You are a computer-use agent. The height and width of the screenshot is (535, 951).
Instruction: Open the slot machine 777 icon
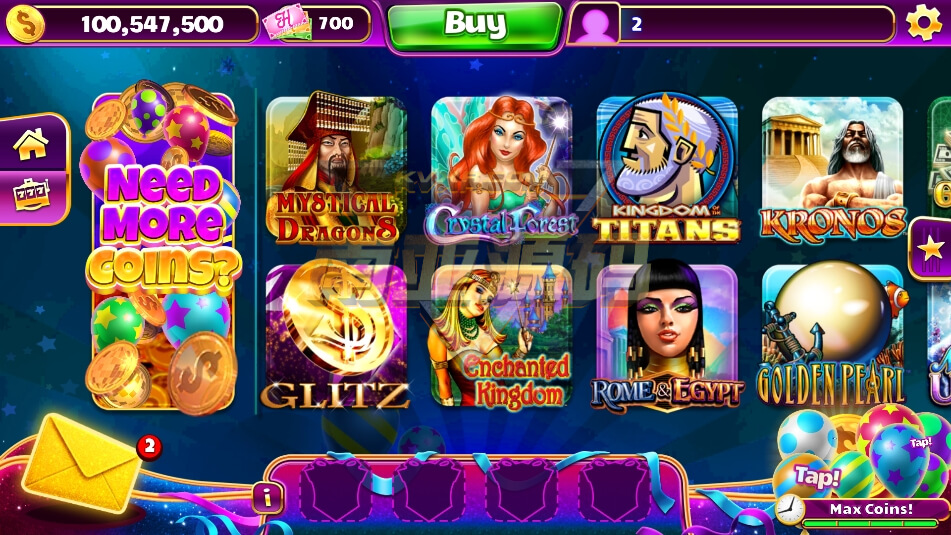(31, 195)
